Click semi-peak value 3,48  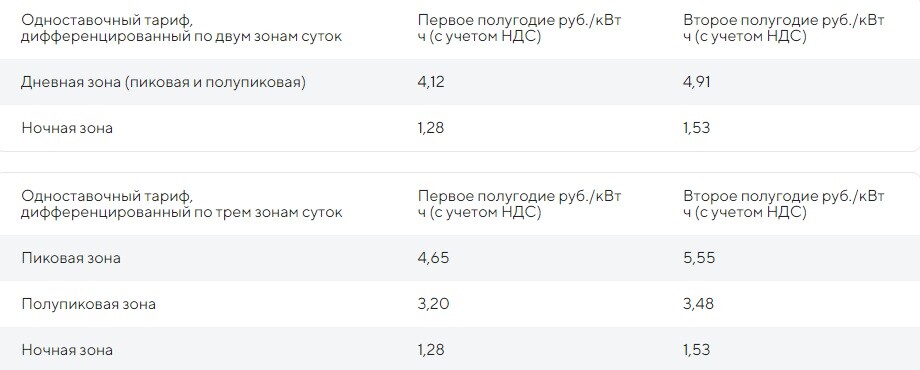[x=698, y=304]
